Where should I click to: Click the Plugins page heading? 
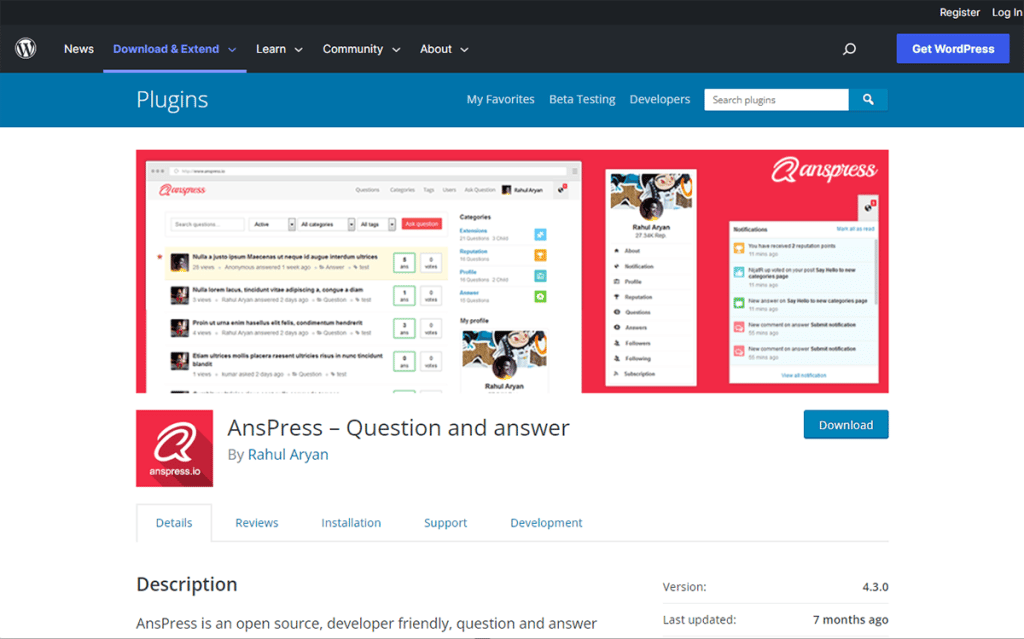172,99
